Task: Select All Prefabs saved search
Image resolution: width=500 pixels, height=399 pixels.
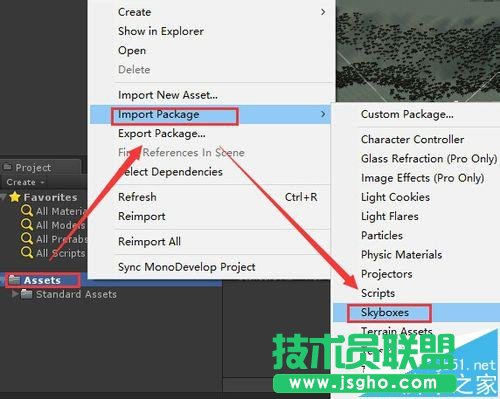Action: pos(61,239)
